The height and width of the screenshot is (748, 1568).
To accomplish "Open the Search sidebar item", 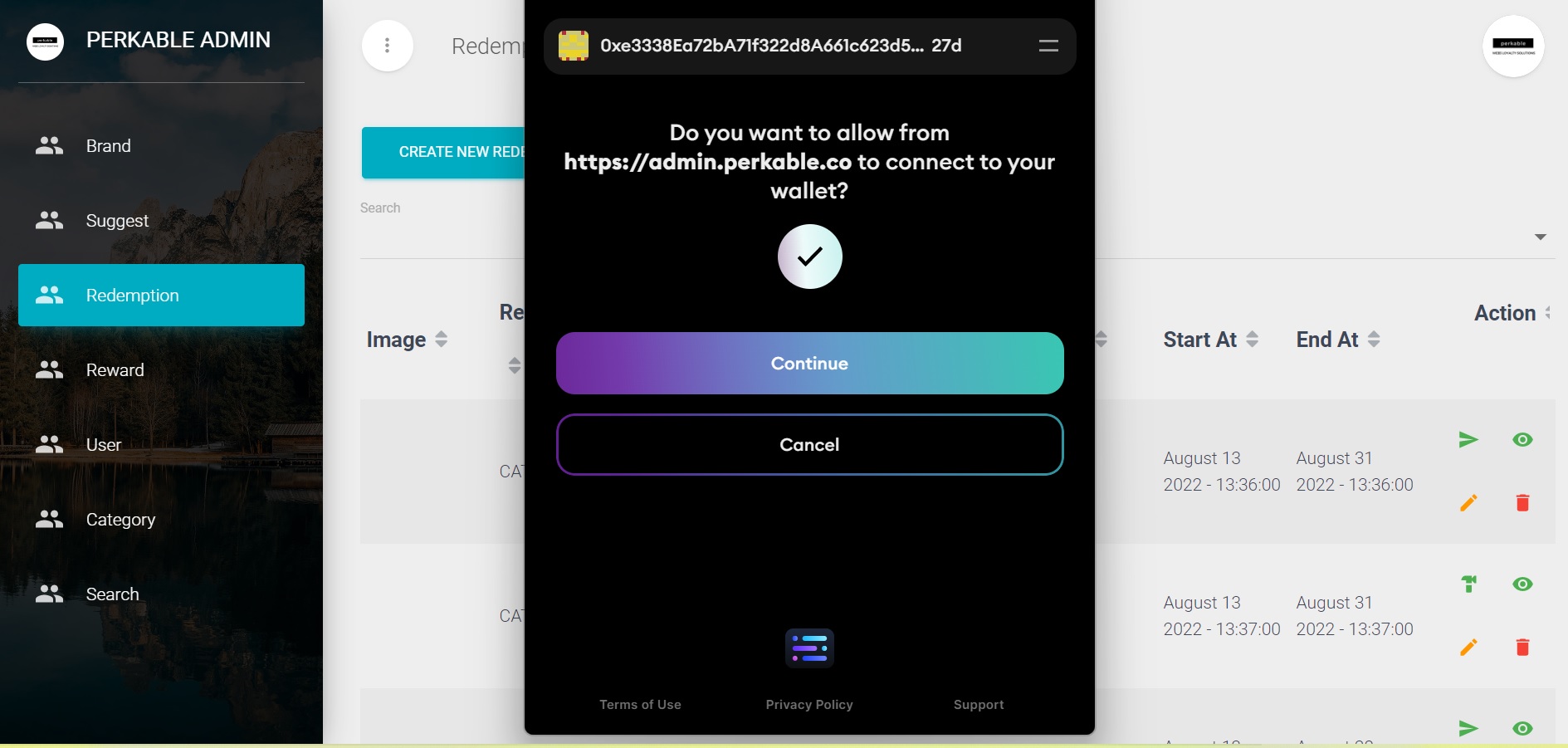I will pos(161,594).
